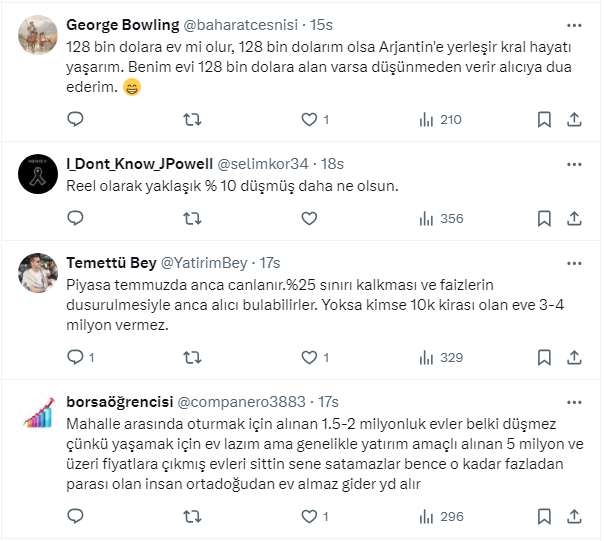Bookmark borsaöğrencisi's tweet
Image resolution: width=604 pixels, height=541 pixels.
(544, 517)
